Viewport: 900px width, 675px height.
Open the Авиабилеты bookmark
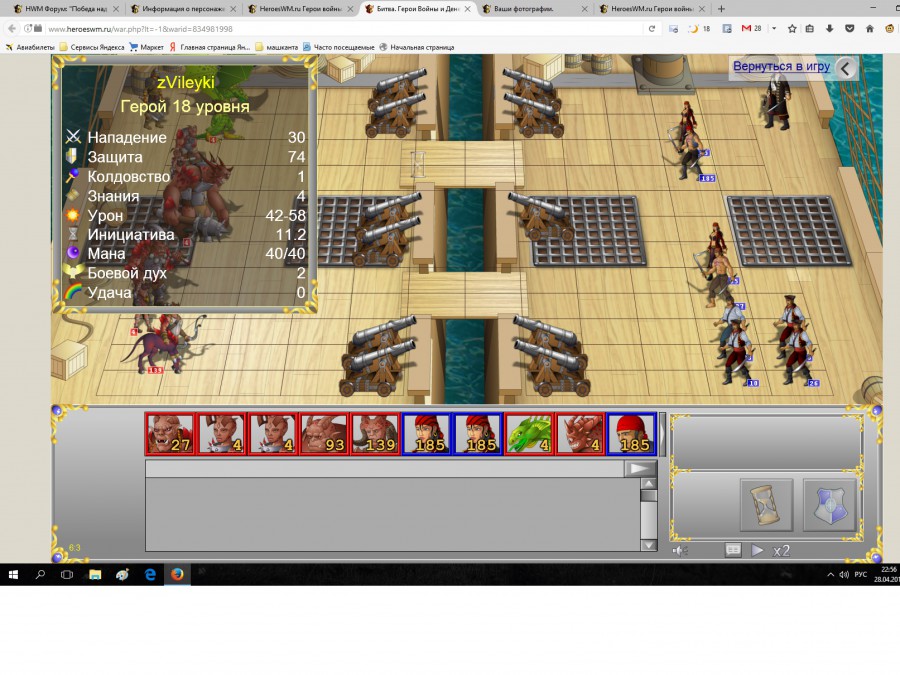[x=30, y=47]
